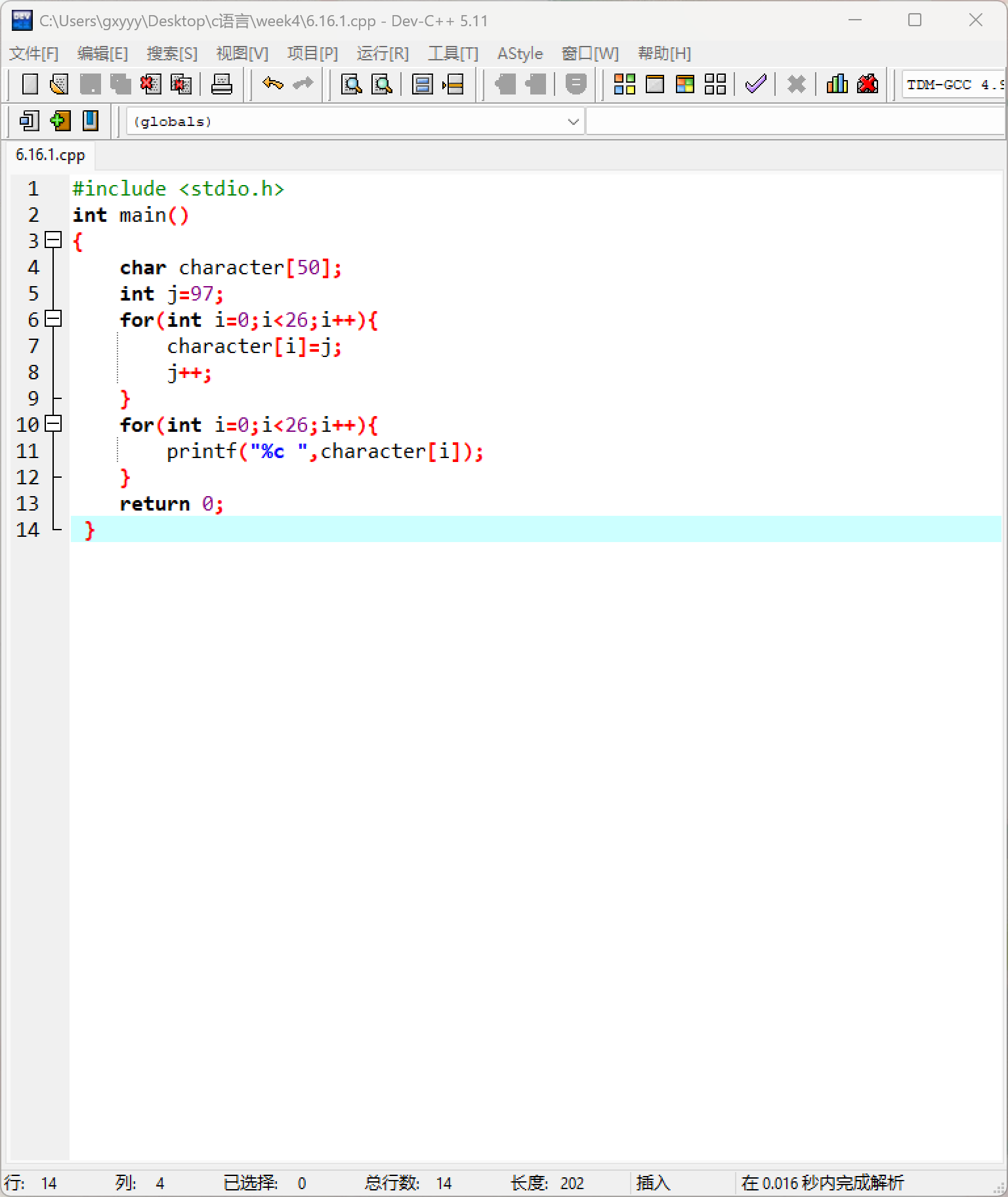Click the grayed Save All icon
1008x1197 pixels.
pos(120,84)
